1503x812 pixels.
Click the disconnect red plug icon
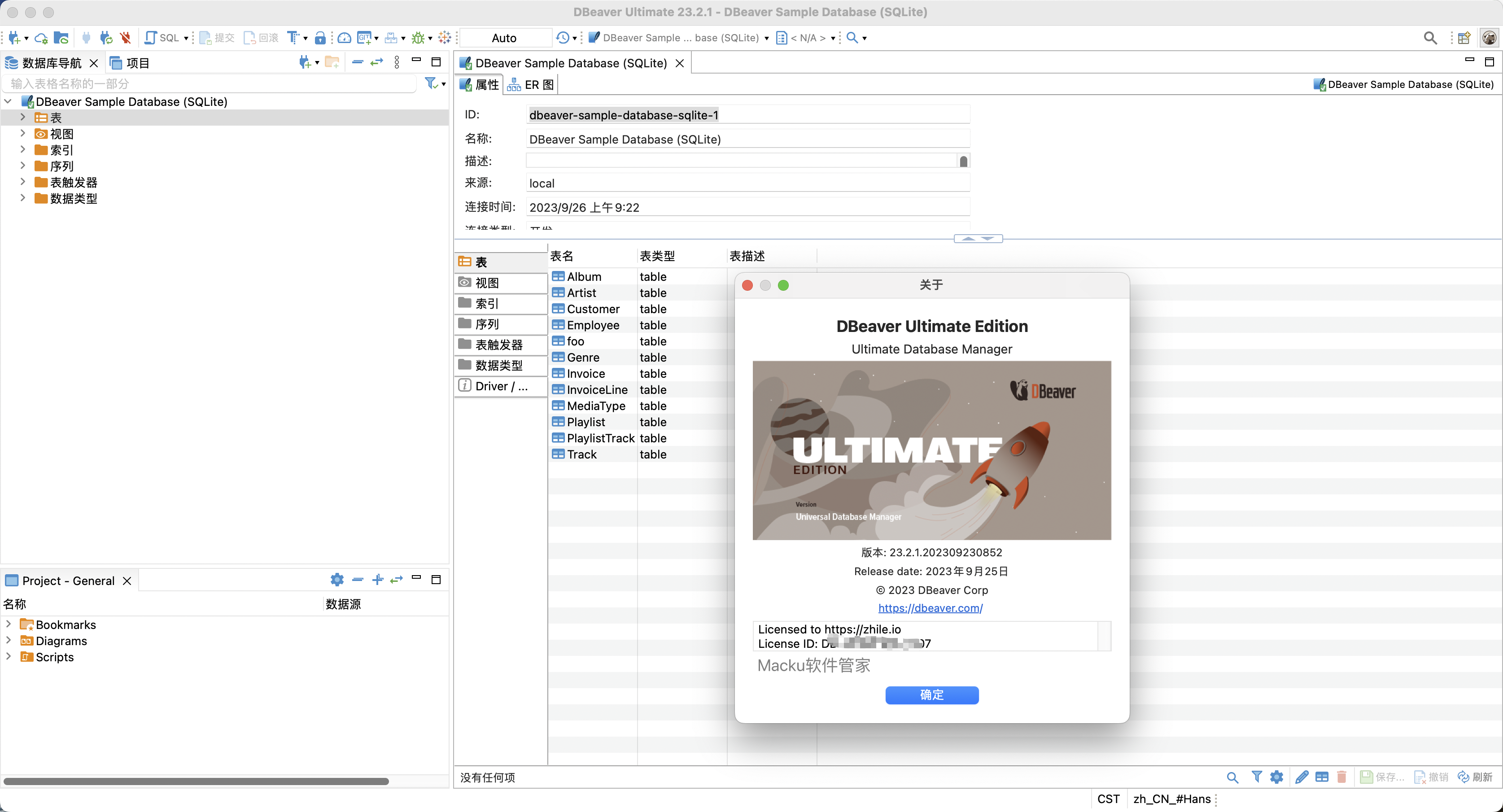click(126, 38)
